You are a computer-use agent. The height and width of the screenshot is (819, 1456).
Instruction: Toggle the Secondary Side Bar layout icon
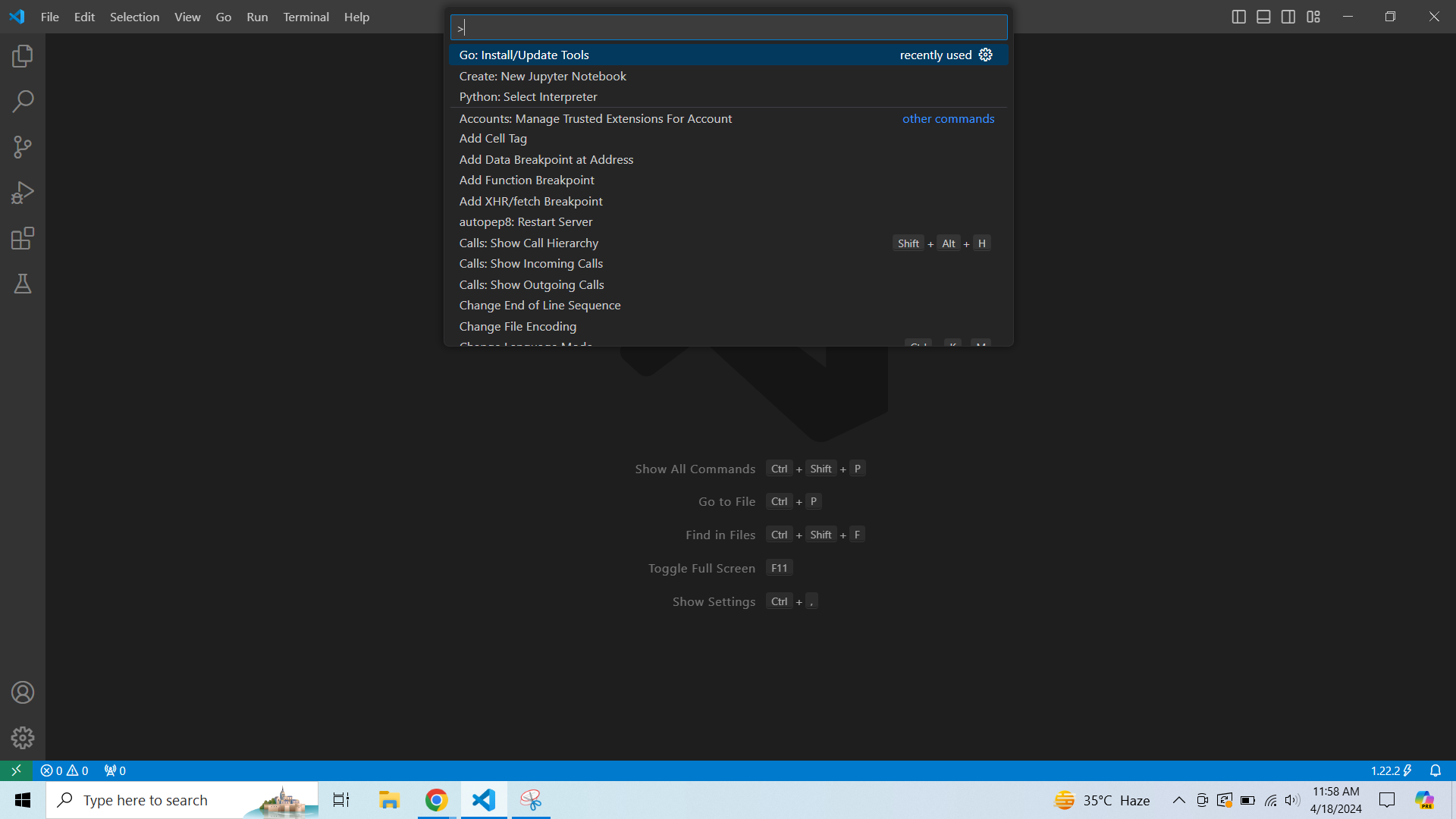(x=1288, y=17)
